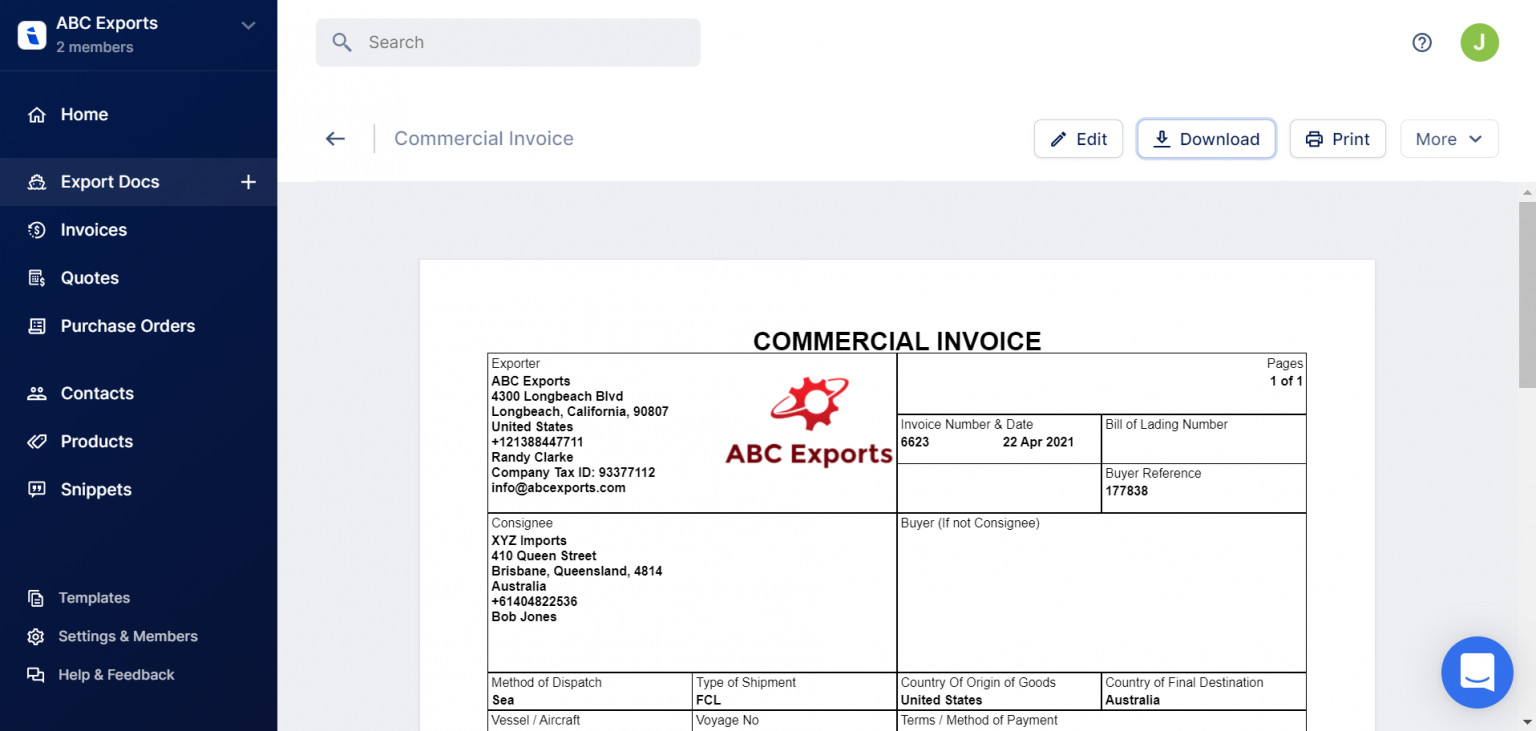Open the help question mark icon

(1421, 42)
